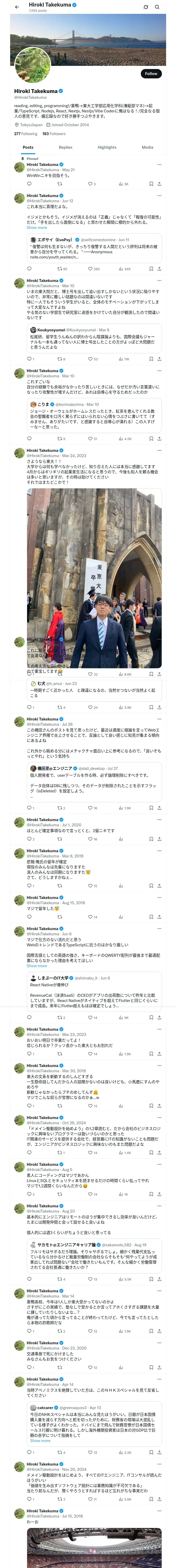Go back using the arrow icon
This screenshot has height=1568, width=176.
17,7
